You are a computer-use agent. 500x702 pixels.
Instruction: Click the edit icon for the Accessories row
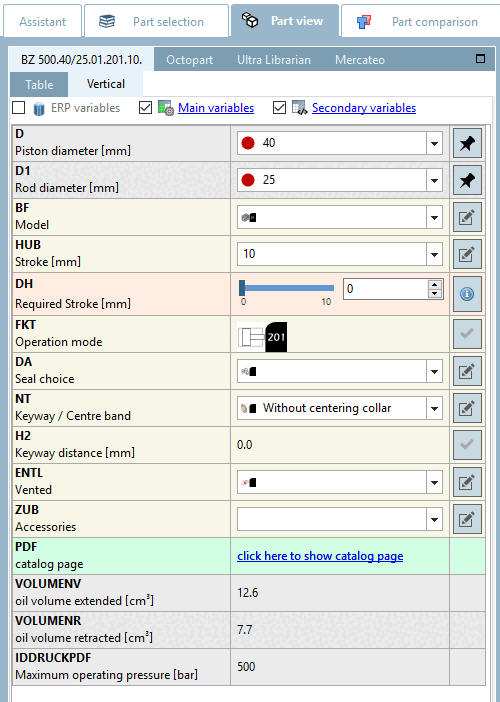[467, 519]
